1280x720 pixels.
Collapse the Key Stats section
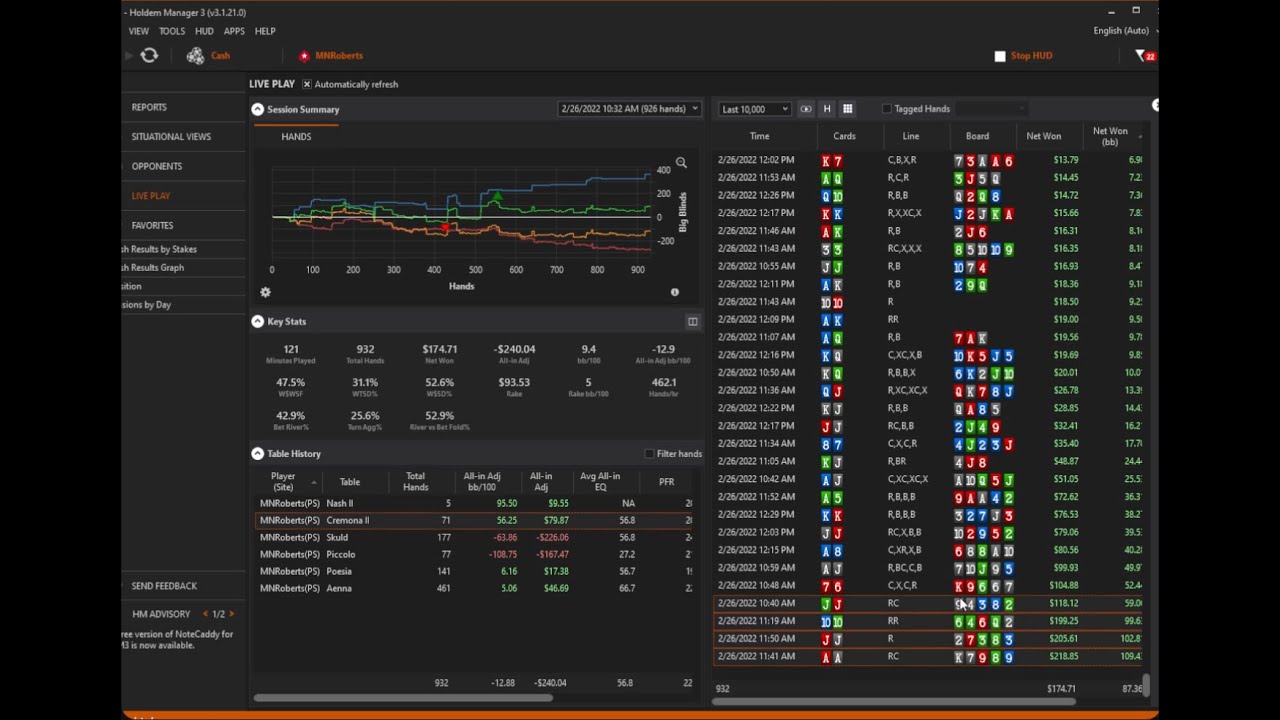[257, 322]
